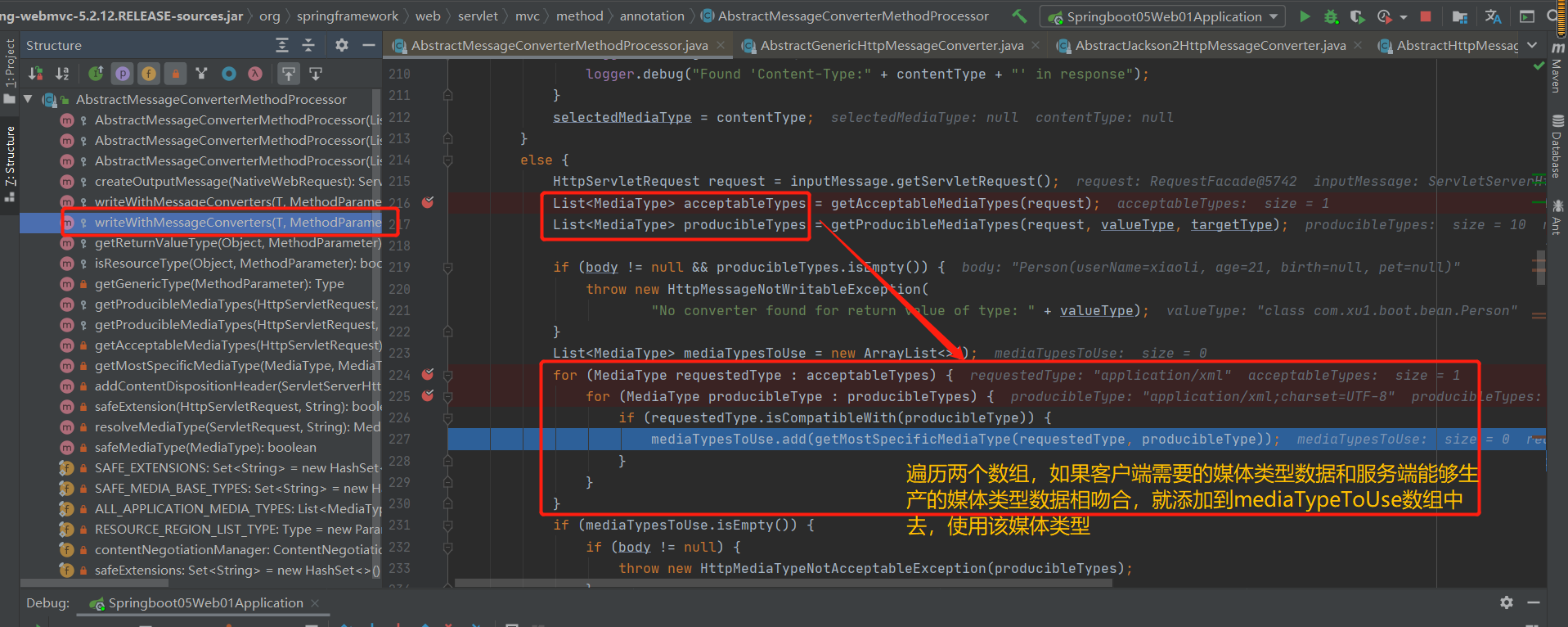Click the editor horizontal scrollbar
Viewport: 1568px width, 627px height.
pyautogui.click(x=783, y=584)
